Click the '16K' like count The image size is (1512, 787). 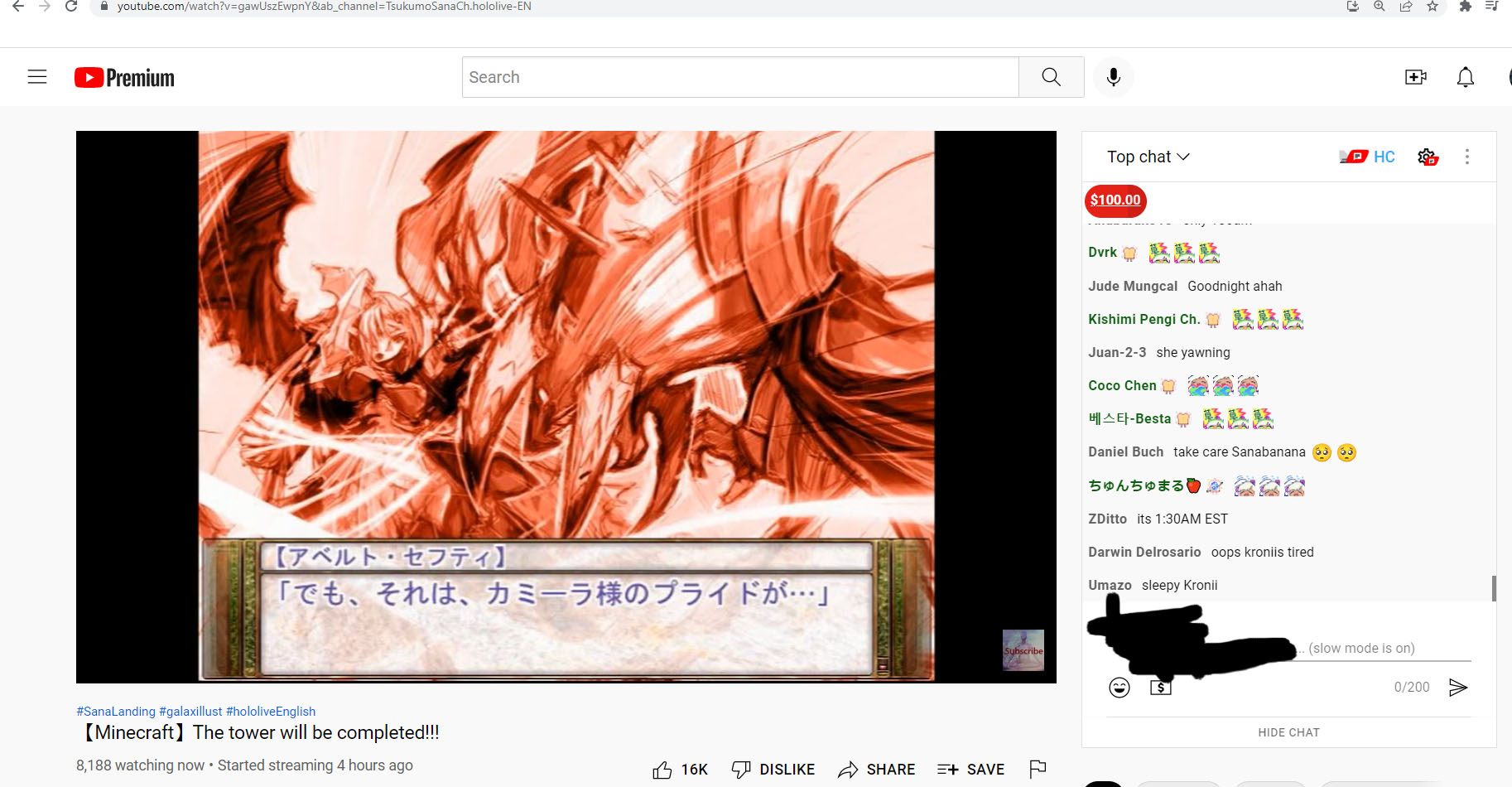695,770
